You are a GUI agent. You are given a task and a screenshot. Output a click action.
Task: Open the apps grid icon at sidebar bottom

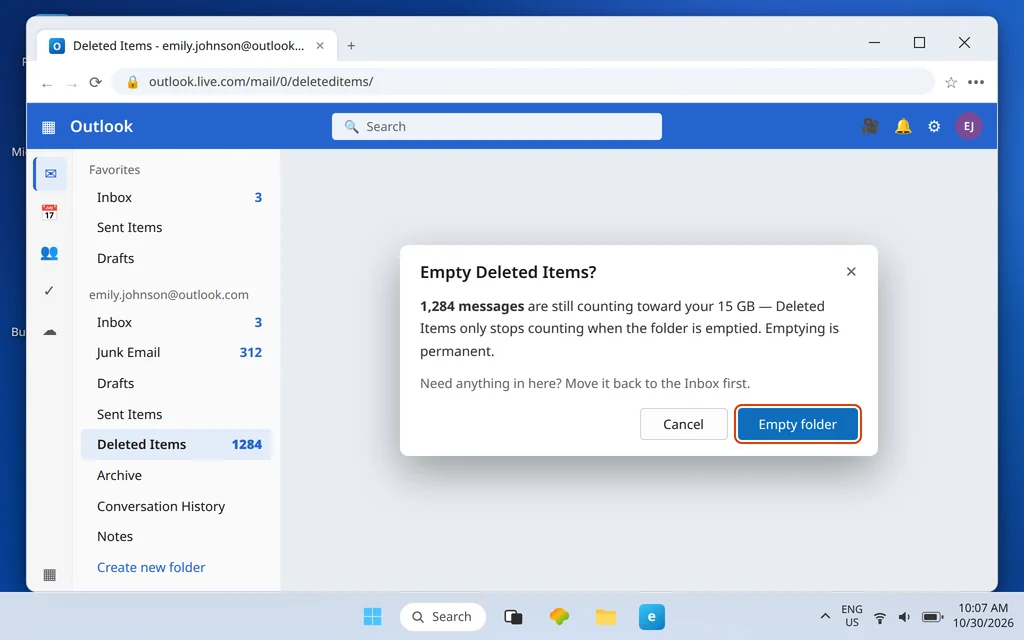tap(50, 575)
